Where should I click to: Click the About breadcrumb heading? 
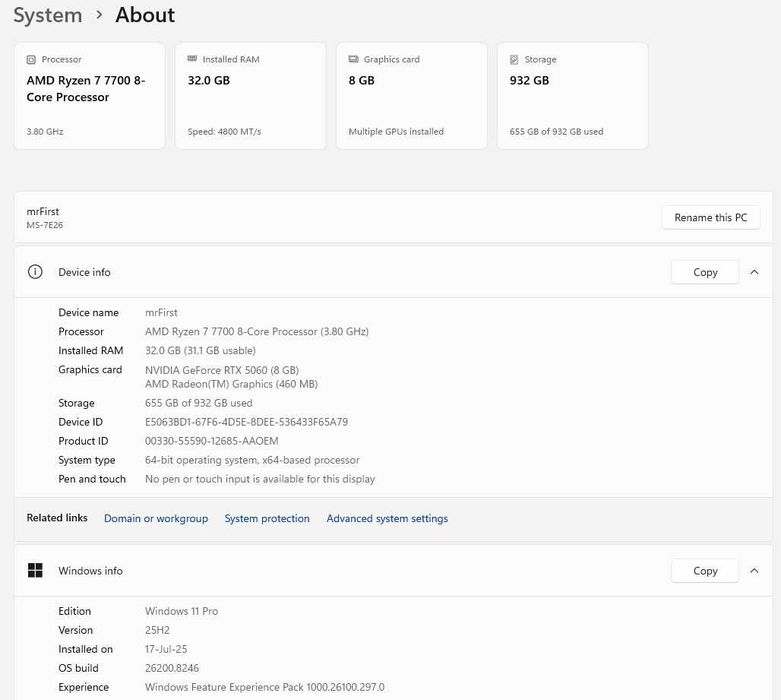[x=145, y=15]
